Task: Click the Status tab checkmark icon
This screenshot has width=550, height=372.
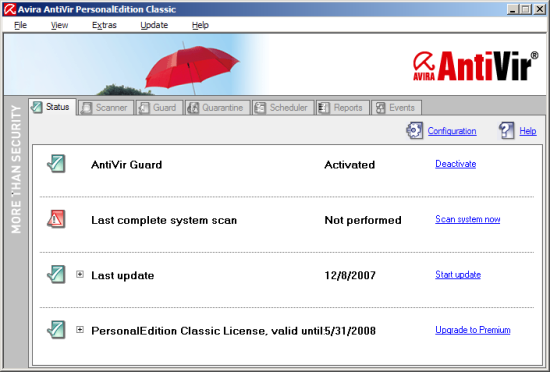Action: pyautogui.click(x=36, y=107)
